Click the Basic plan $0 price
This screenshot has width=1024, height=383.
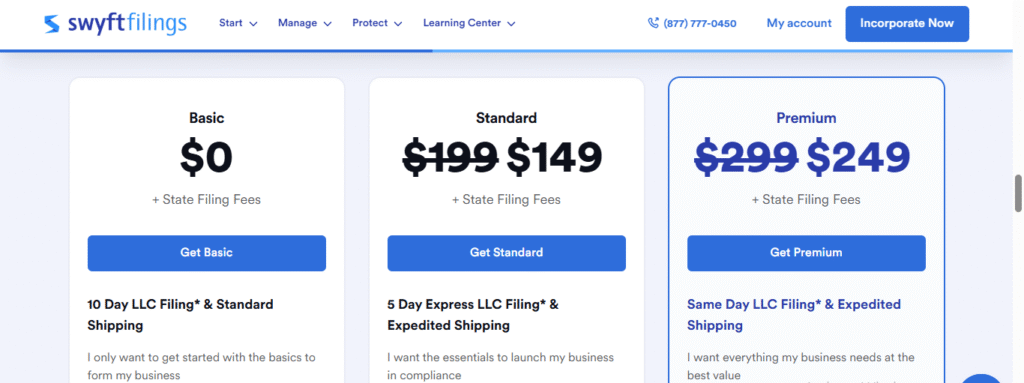(x=206, y=158)
